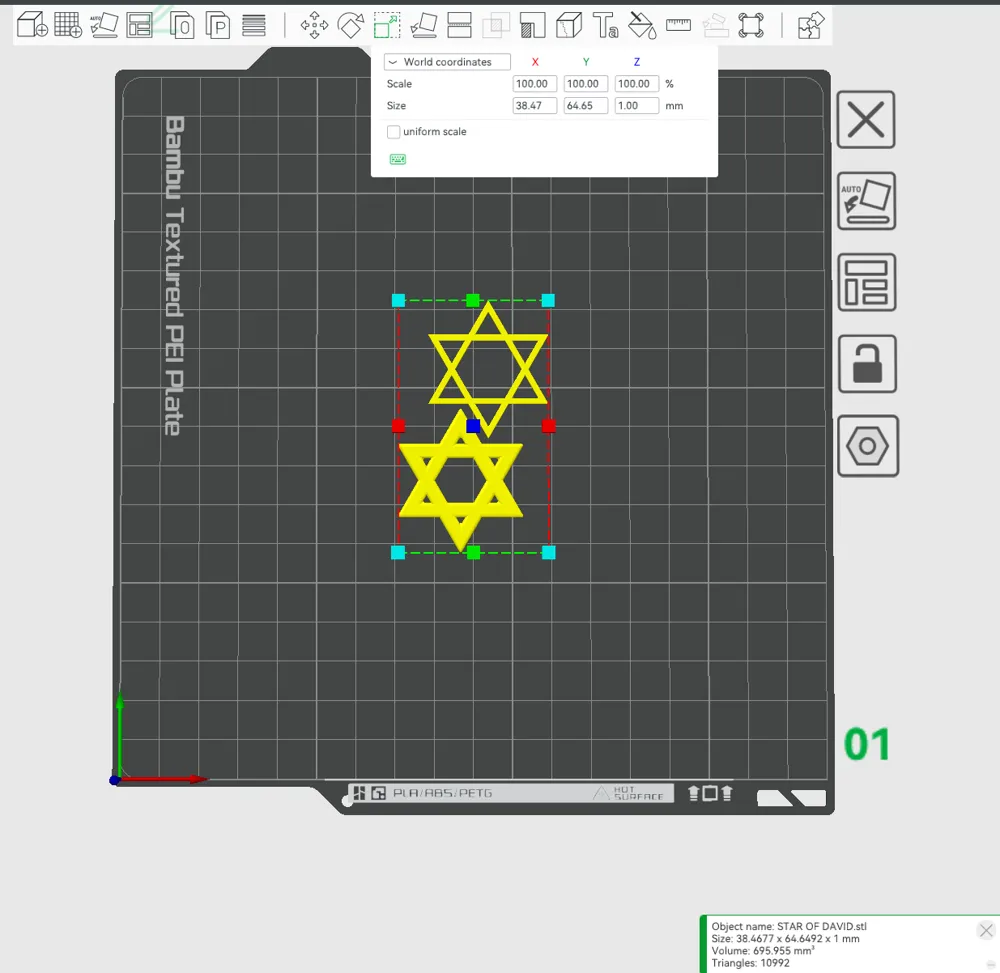Enable the uniform scale checkbox
1000x973 pixels.
[x=394, y=131]
